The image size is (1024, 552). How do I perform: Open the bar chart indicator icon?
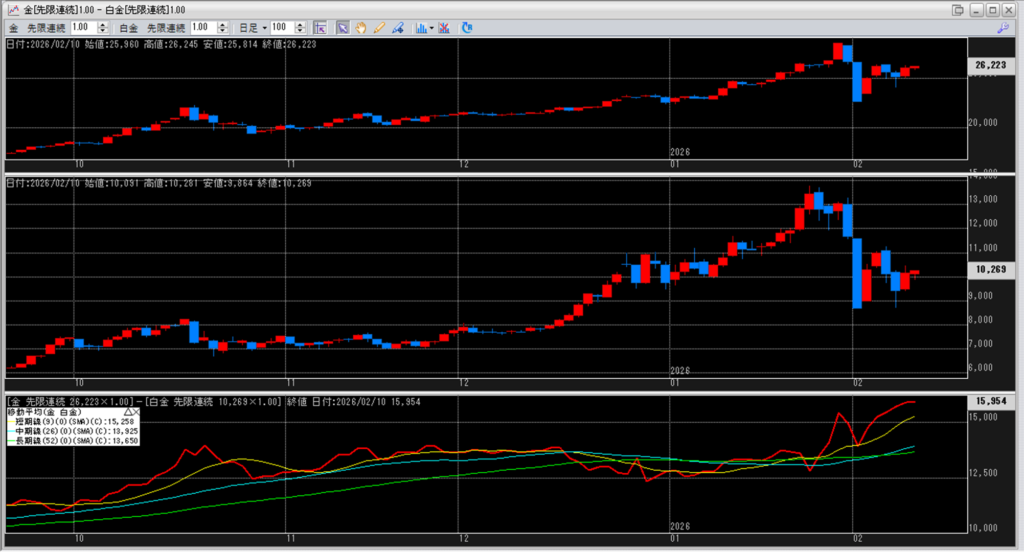pyautogui.click(x=420, y=27)
